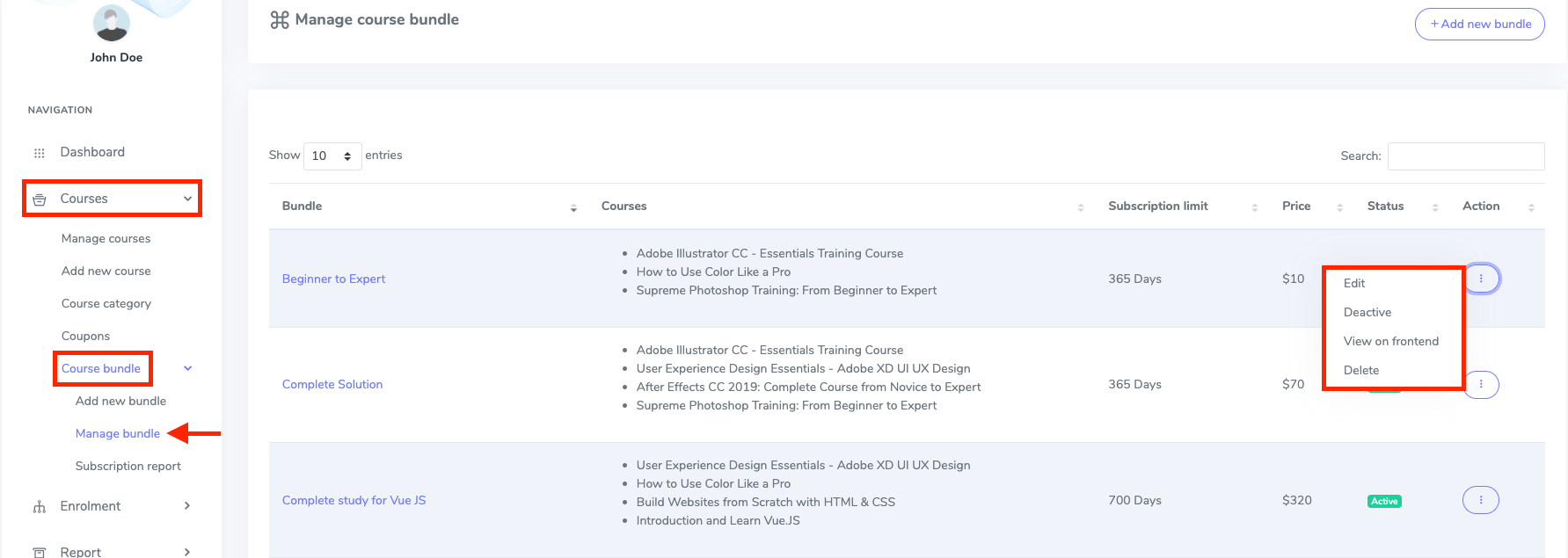Click the Dashboard grid icon
This screenshot has width=1568, height=558.
[x=39, y=153]
